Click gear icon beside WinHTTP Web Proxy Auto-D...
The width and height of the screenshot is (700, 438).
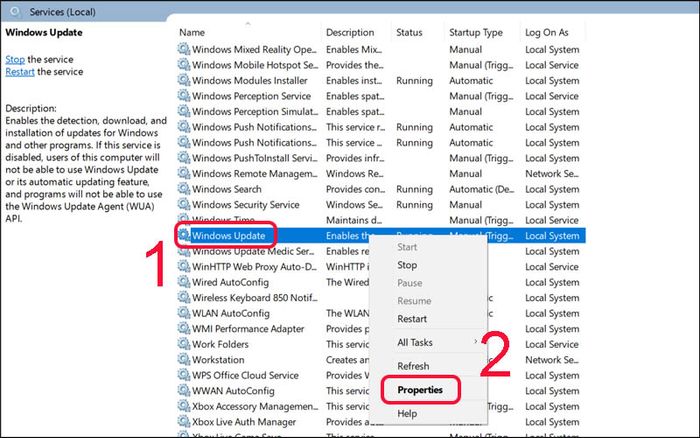(x=183, y=266)
